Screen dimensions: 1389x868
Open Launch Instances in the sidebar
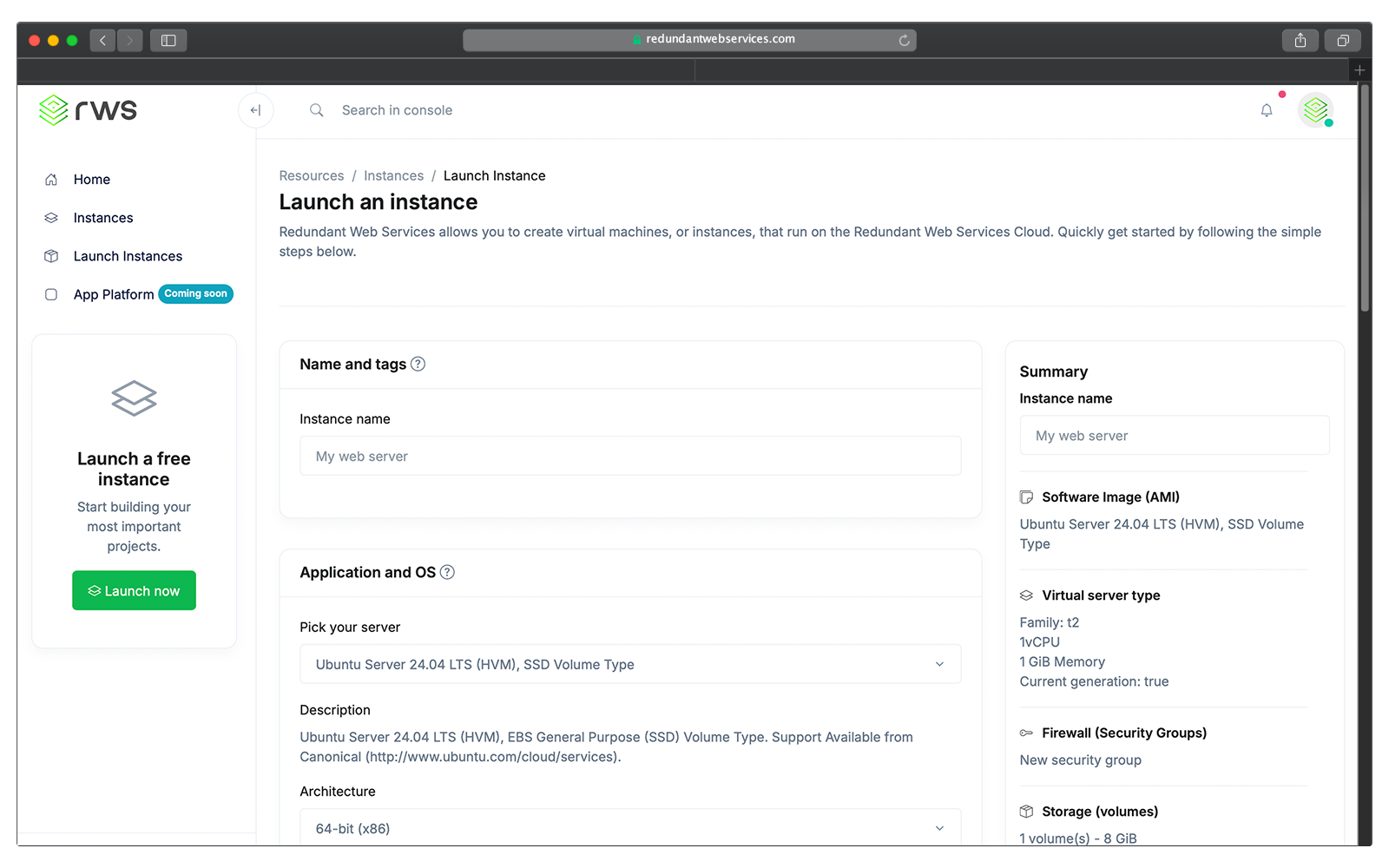point(128,256)
